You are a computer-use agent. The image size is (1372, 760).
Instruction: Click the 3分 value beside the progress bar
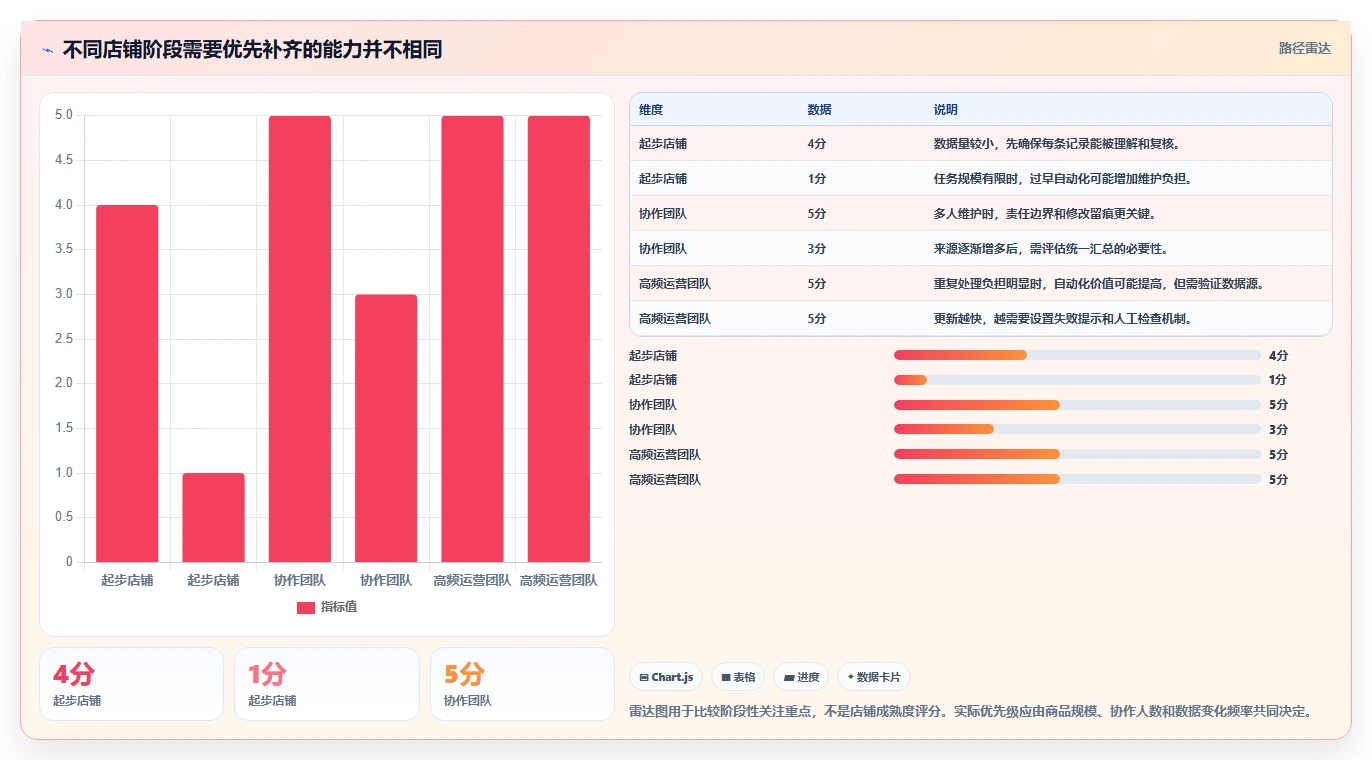(1278, 430)
